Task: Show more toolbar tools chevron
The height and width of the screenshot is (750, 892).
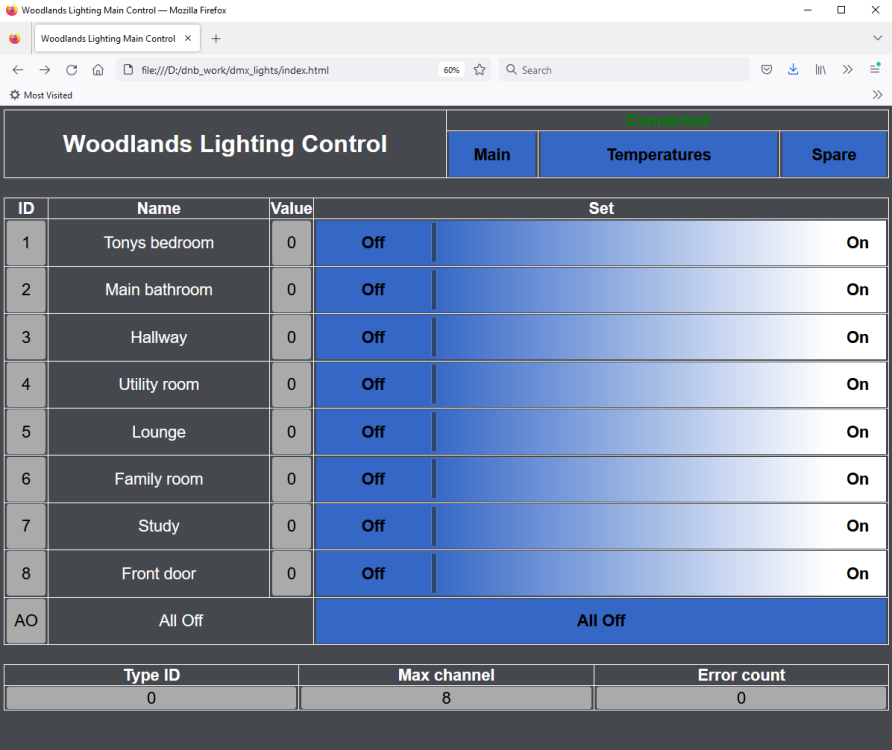Action: point(848,70)
